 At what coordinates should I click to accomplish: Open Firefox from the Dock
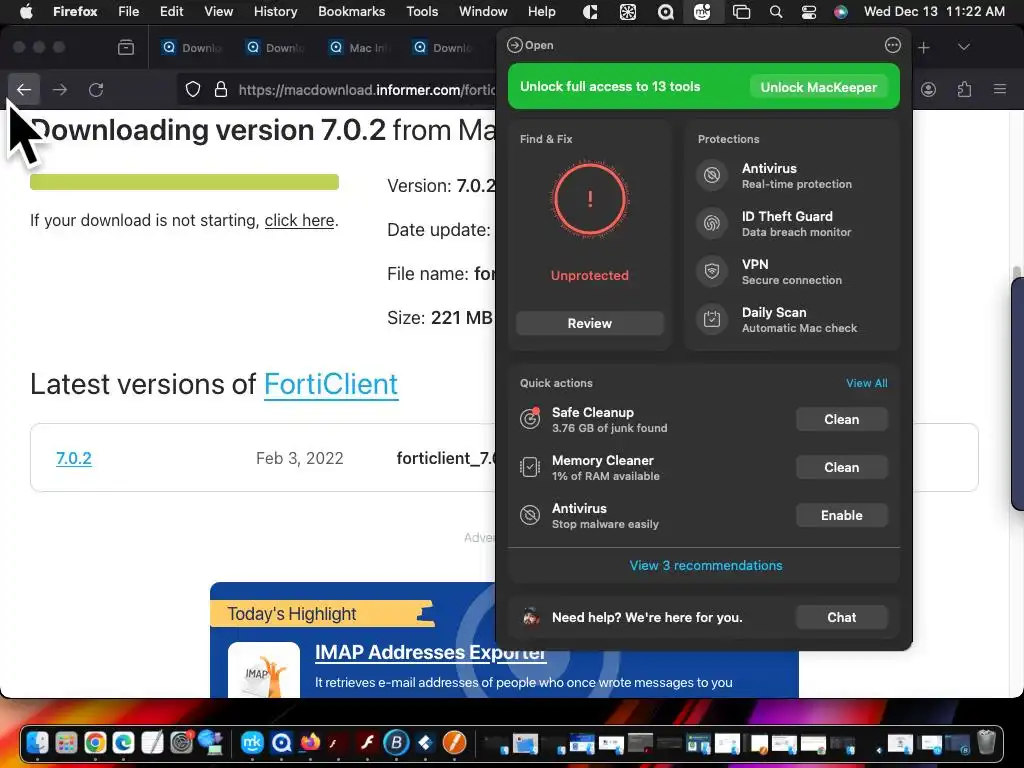click(310, 743)
